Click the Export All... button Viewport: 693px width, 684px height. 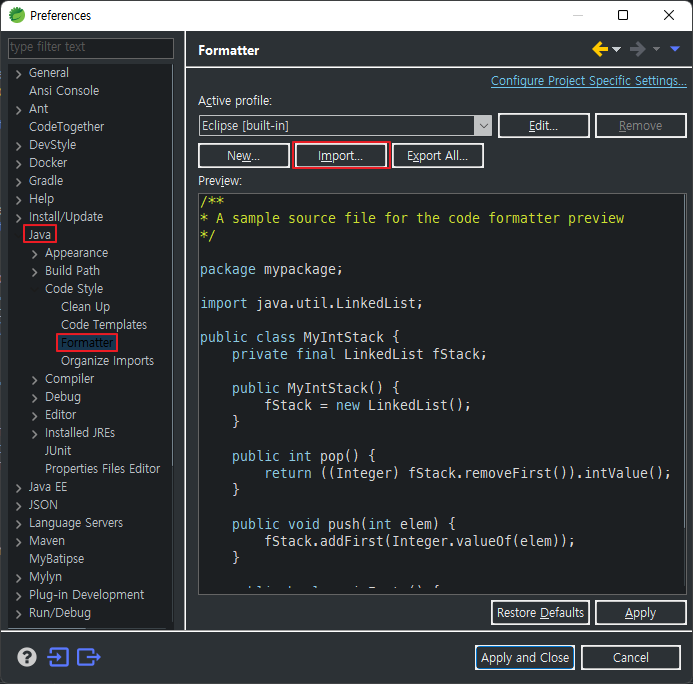tap(438, 156)
